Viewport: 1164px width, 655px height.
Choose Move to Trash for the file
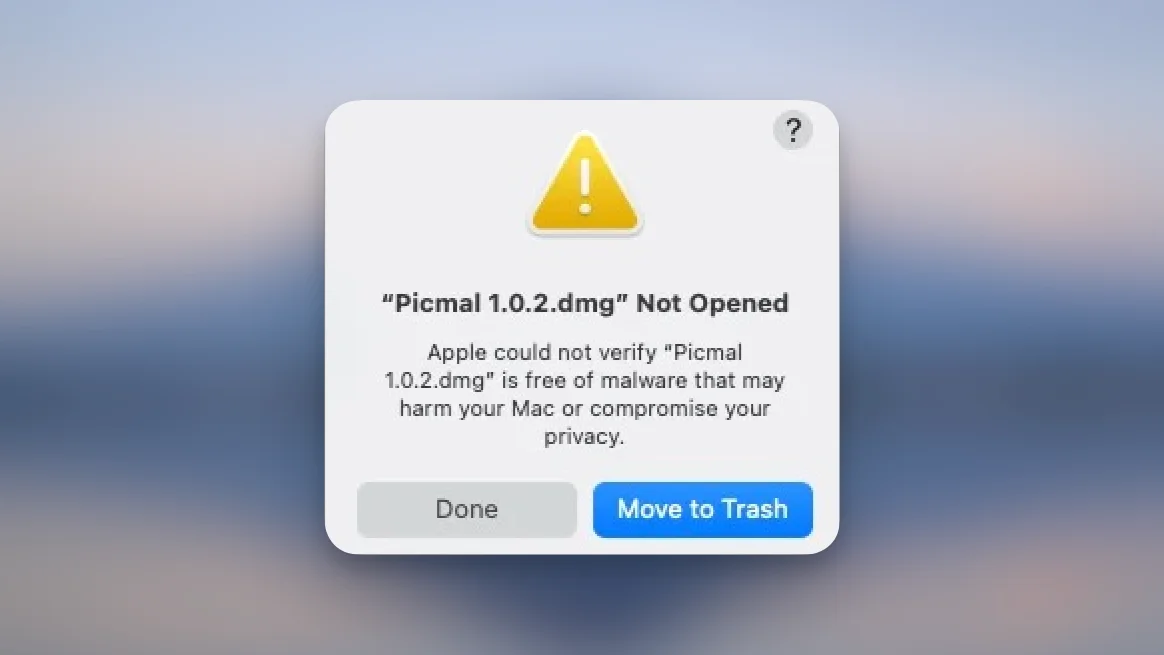point(702,509)
